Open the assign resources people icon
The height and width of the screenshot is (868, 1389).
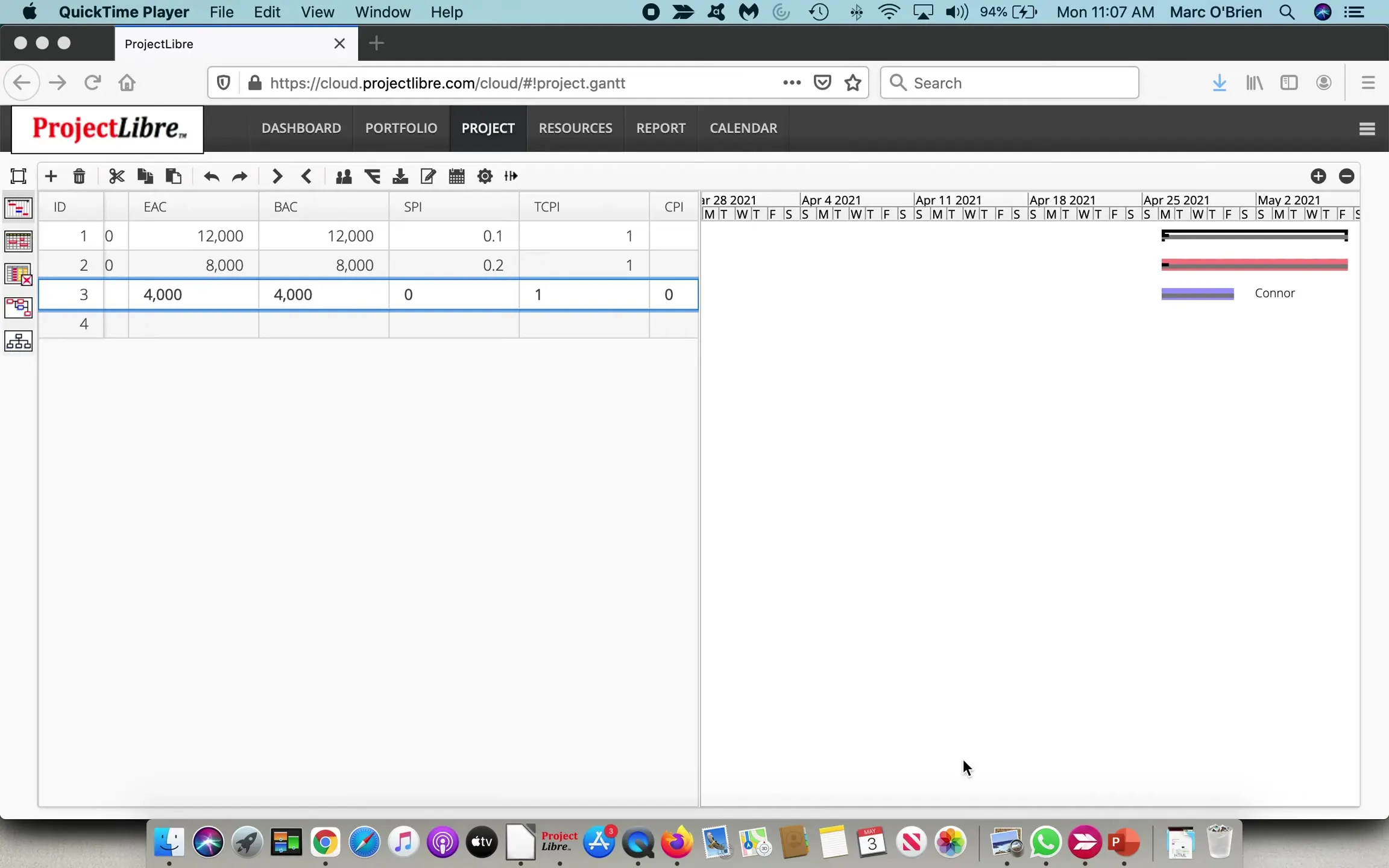pos(344,176)
